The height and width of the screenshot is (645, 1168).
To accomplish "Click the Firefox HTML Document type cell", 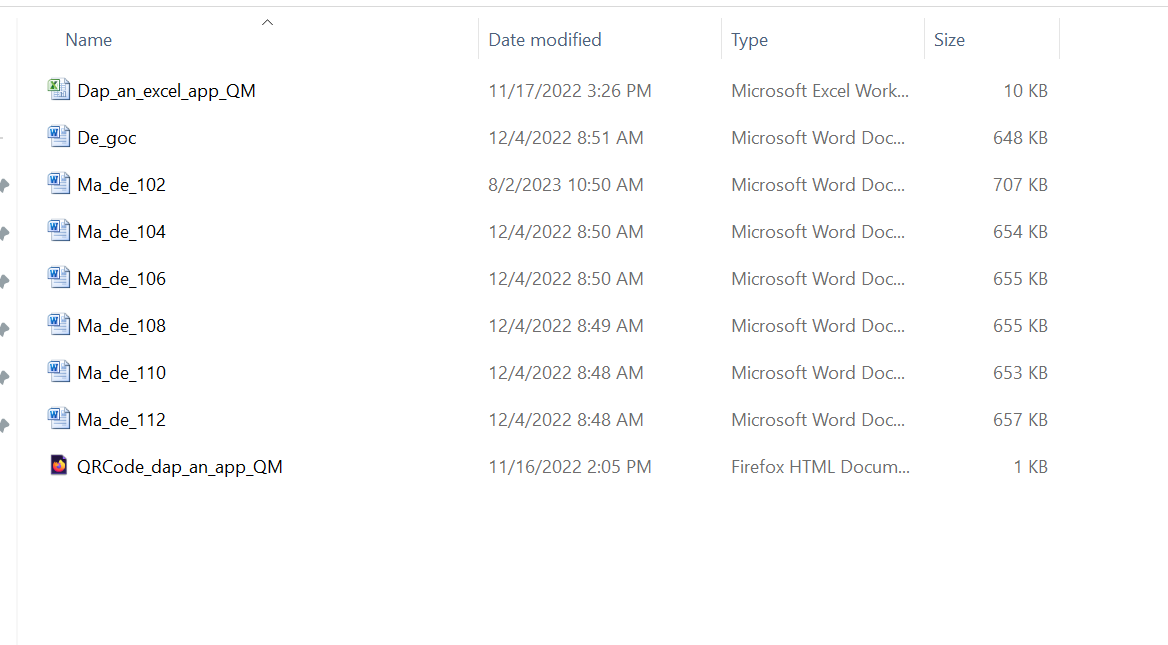I will [820, 467].
